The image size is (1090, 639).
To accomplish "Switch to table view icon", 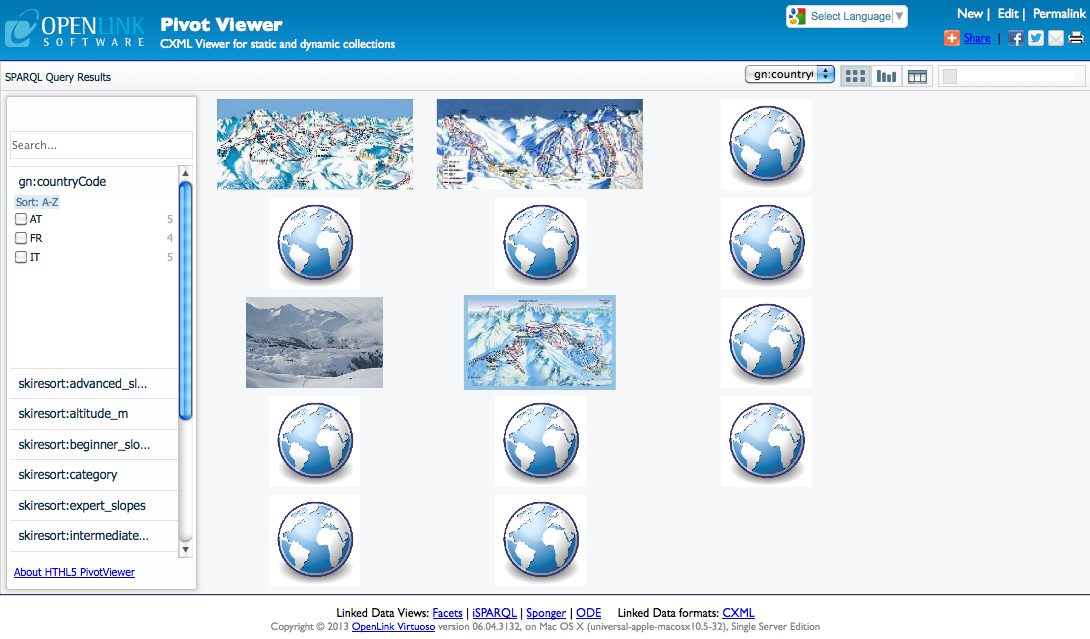I will click(x=916, y=76).
